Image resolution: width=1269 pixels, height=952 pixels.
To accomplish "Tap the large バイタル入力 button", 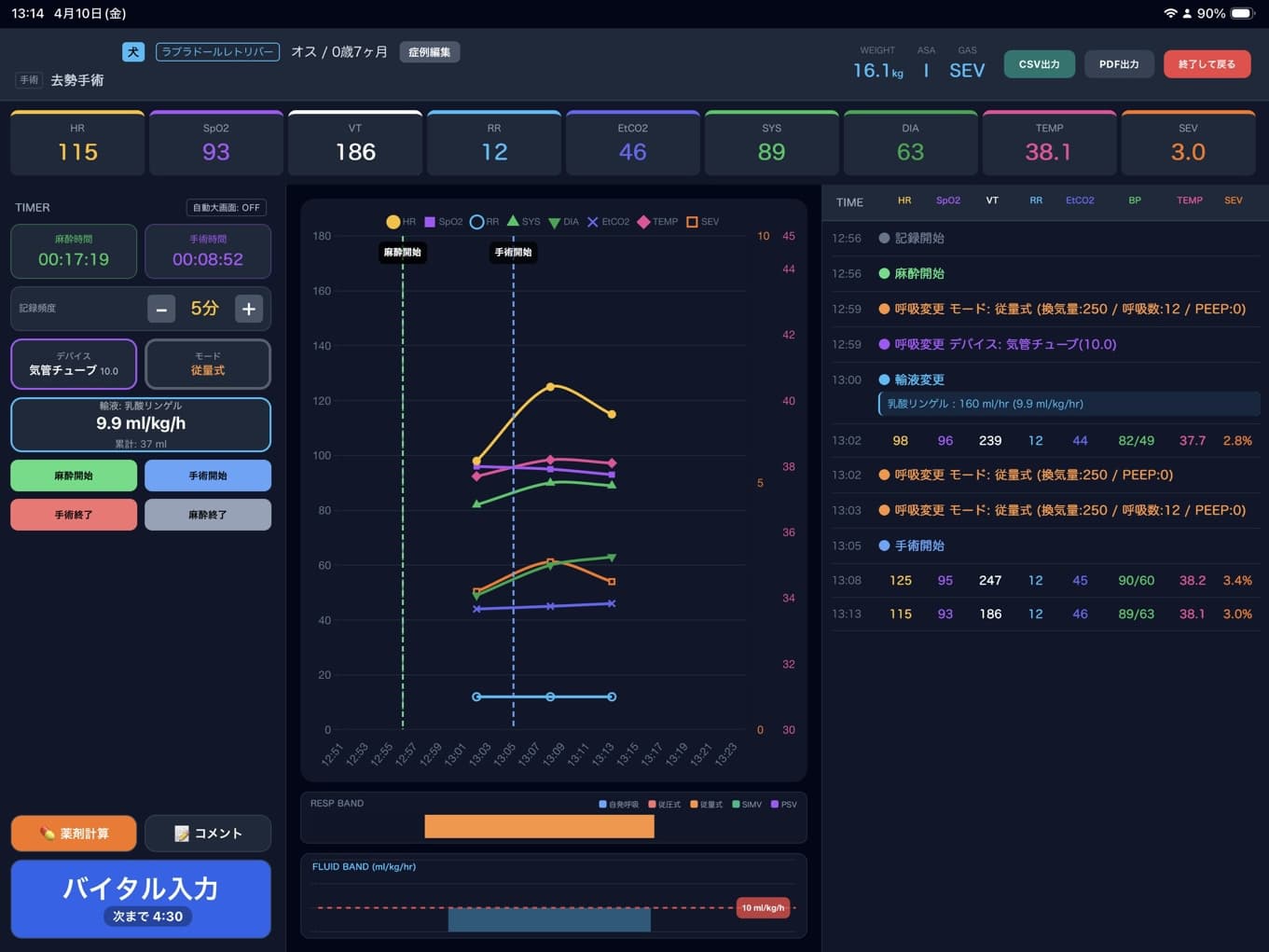I will point(141,898).
